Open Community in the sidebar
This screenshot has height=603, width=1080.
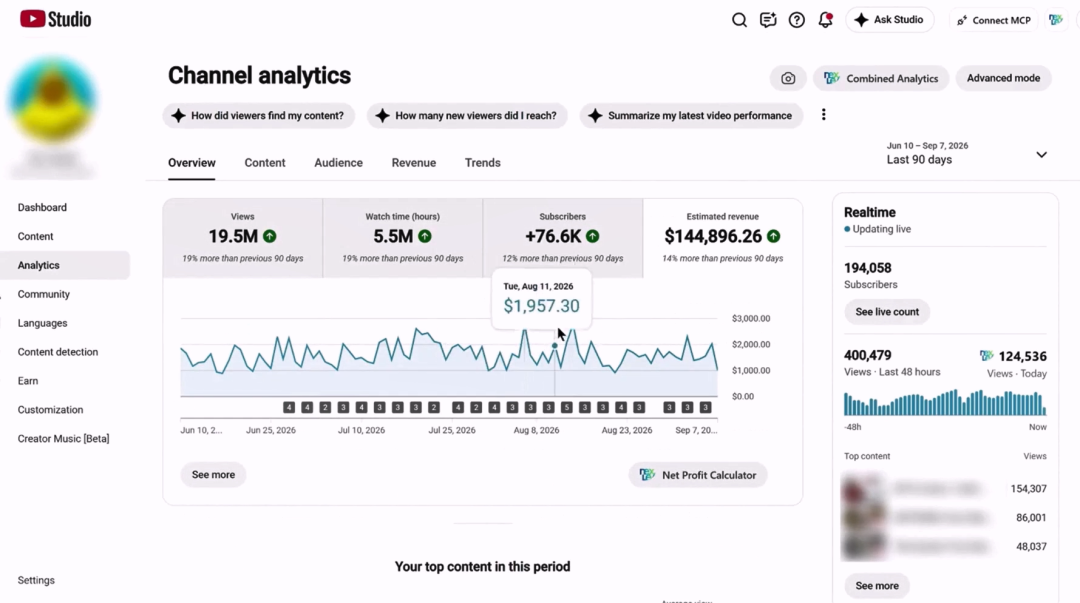click(x=43, y=294)
